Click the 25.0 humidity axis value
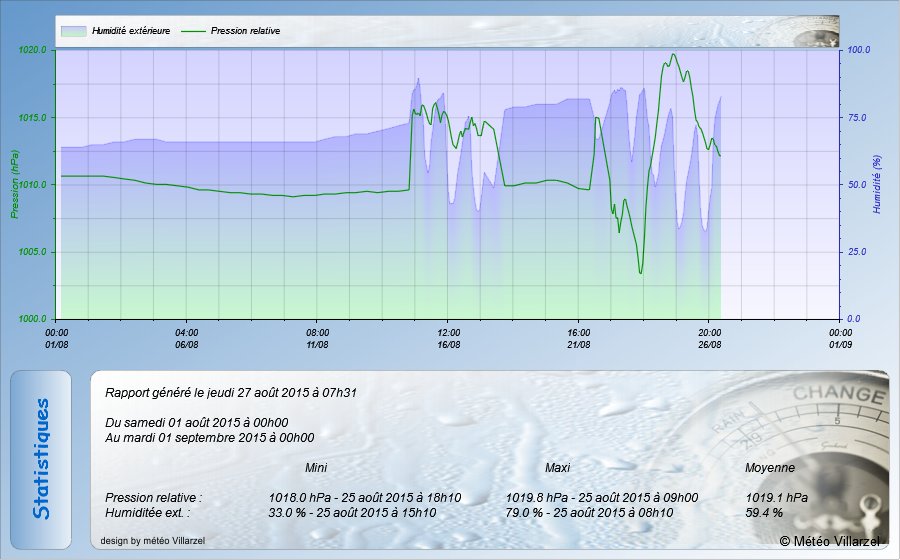Viewport: 900px width, 560px height. pos(856,252)
